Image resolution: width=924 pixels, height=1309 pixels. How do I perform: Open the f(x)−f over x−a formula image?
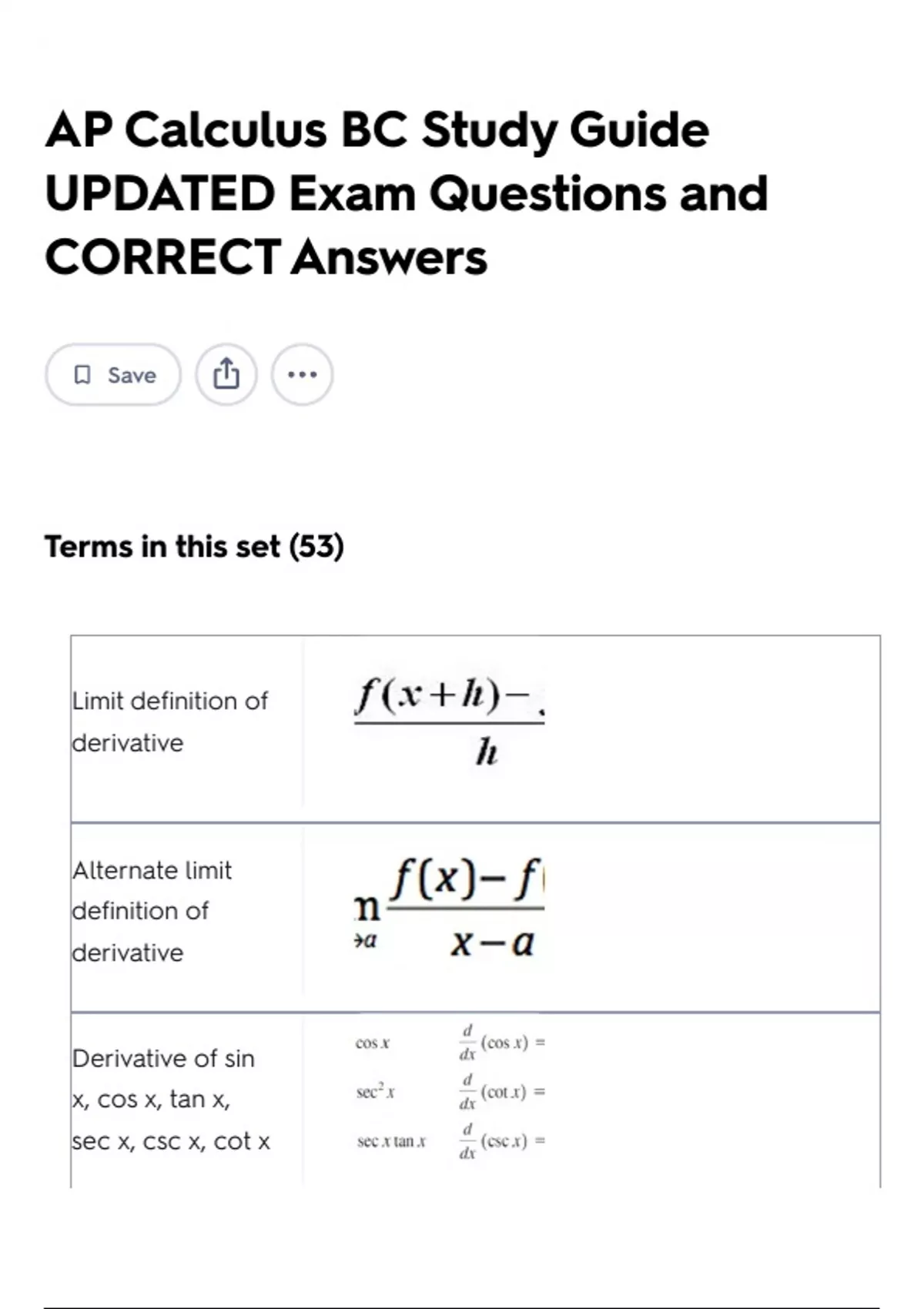(449, 909)
